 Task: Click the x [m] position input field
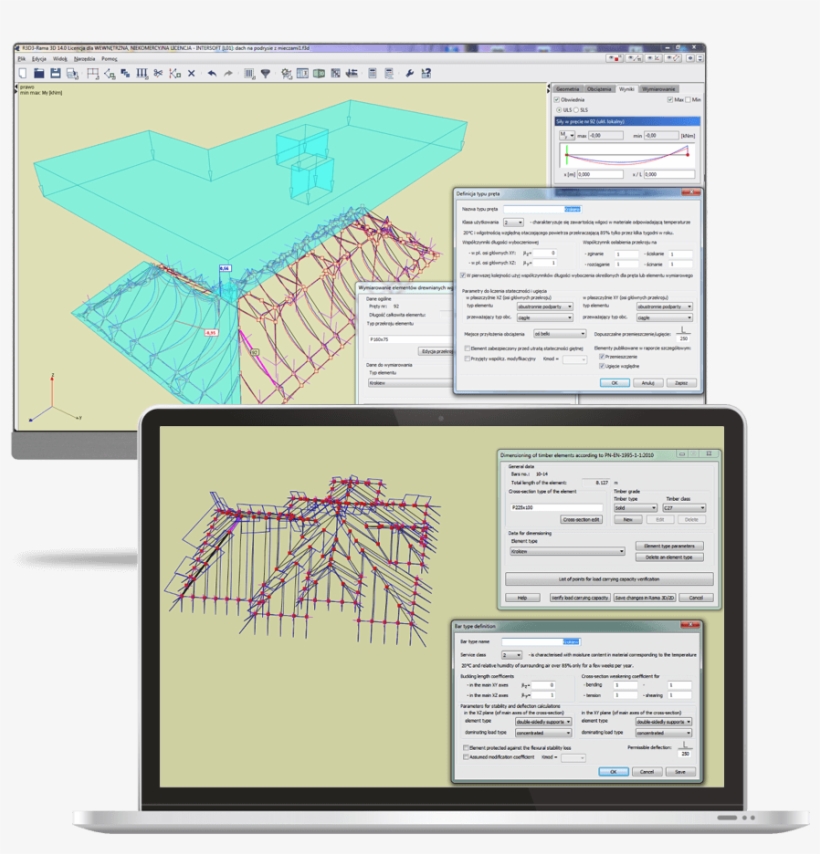(x=600, y=174)
